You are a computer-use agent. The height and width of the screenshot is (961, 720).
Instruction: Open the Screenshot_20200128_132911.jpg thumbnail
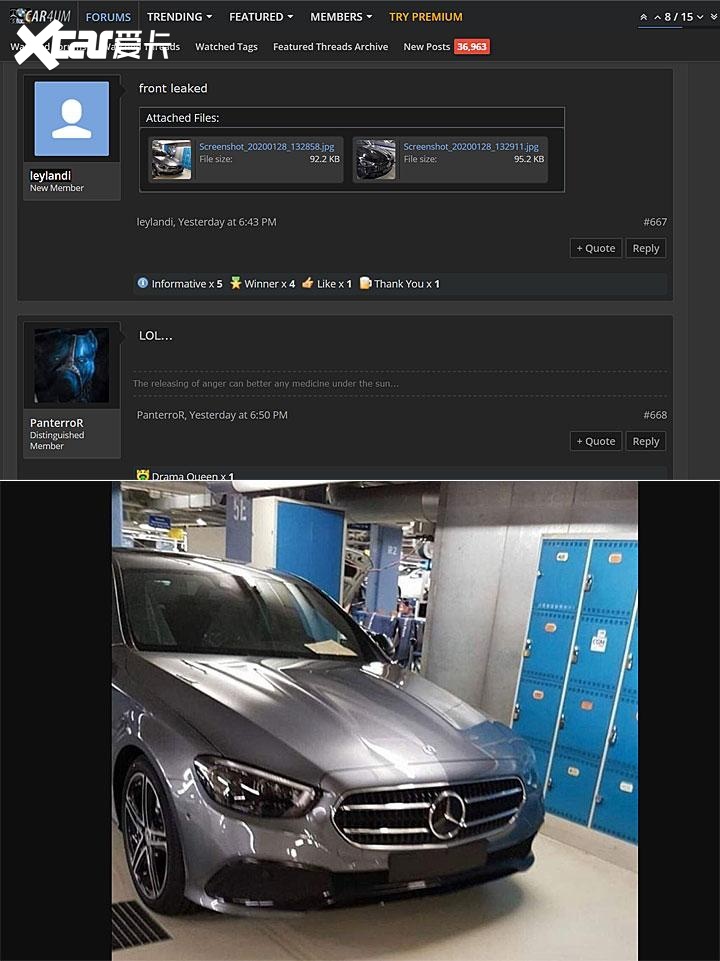[376, 159]
